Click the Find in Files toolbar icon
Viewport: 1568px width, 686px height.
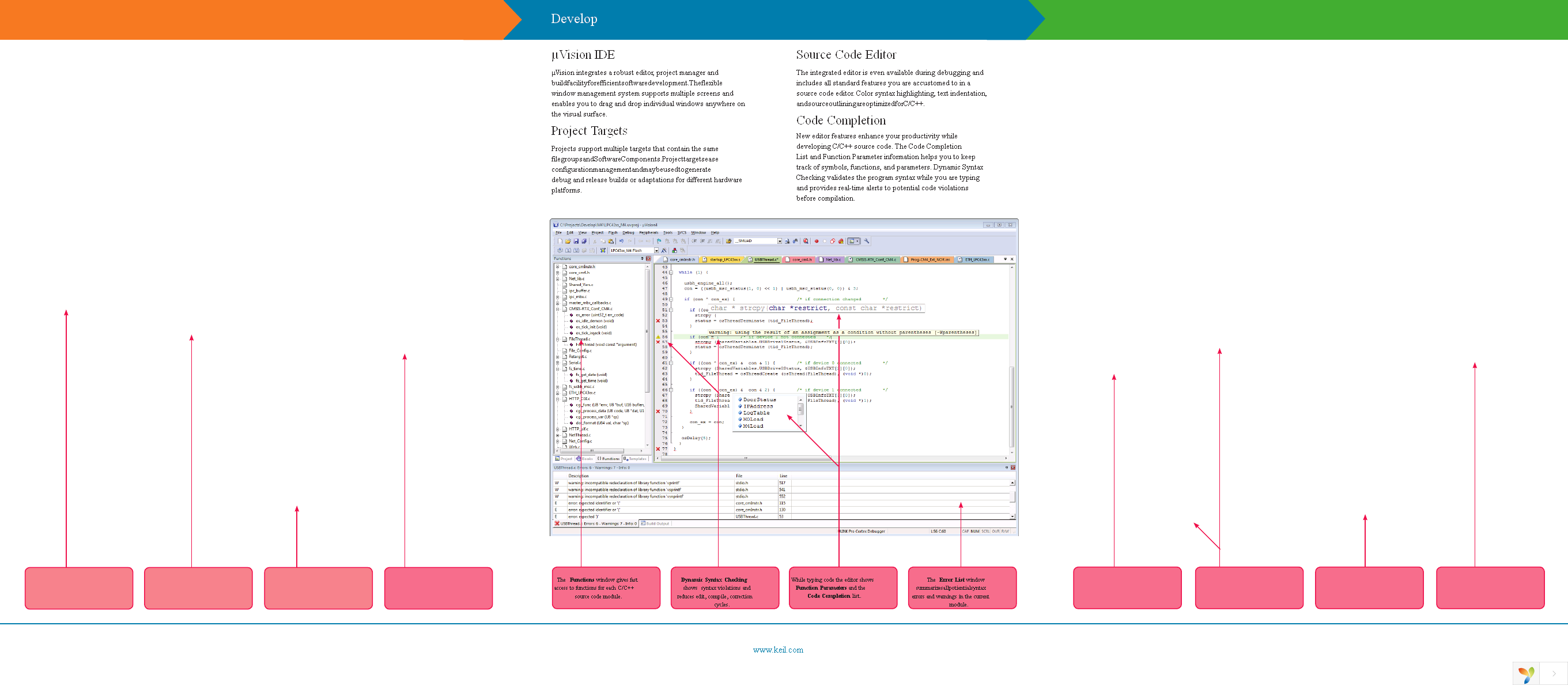pos(728,242)
